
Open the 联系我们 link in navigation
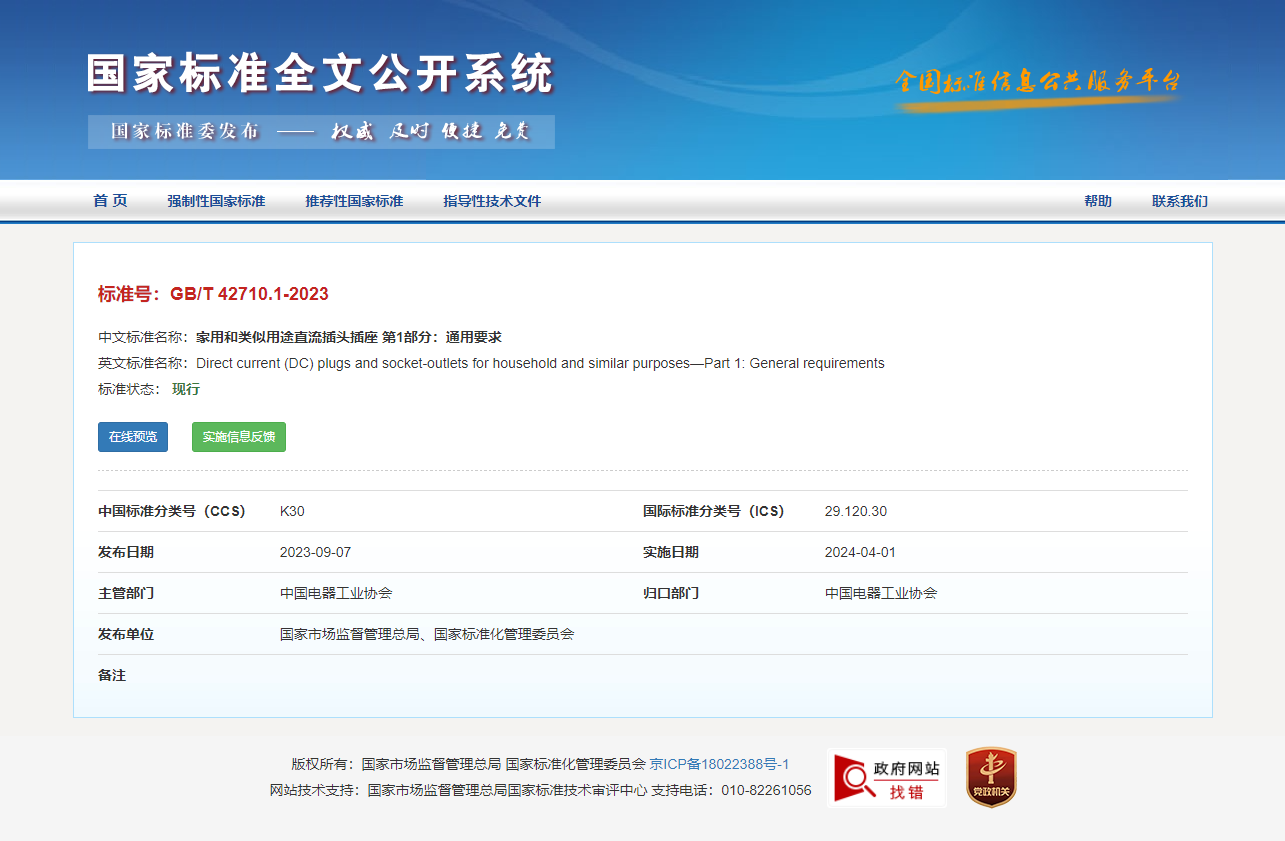[x=1180, y=201]
